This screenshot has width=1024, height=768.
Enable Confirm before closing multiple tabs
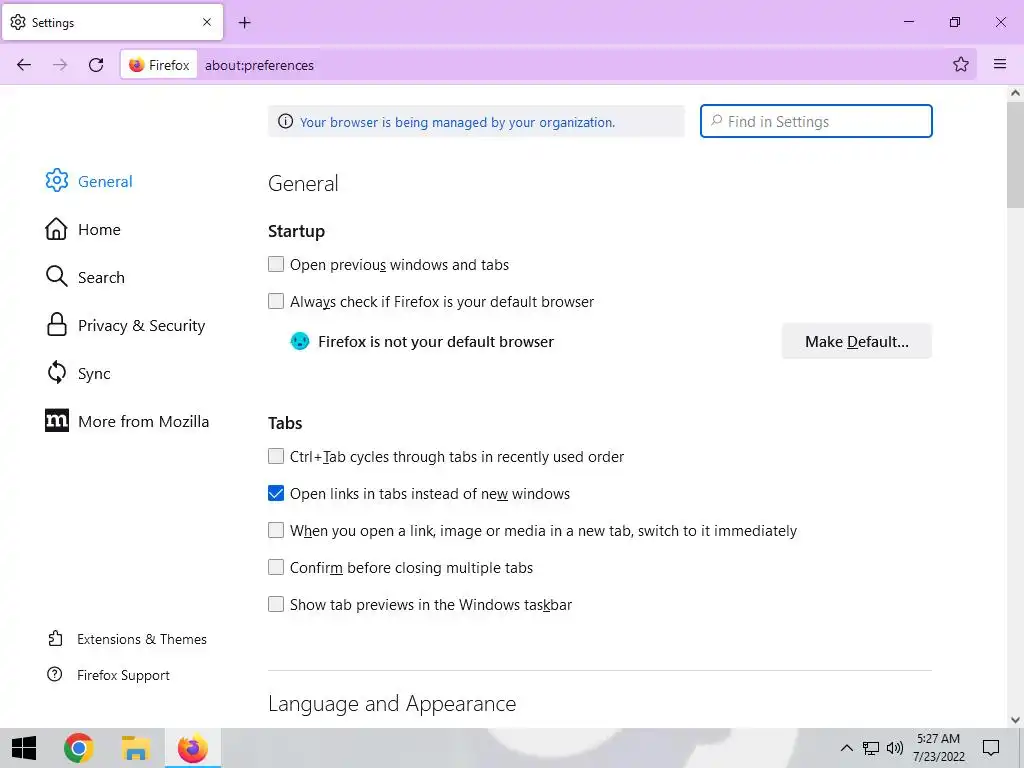pyautogui.click(x=276, y=567)
